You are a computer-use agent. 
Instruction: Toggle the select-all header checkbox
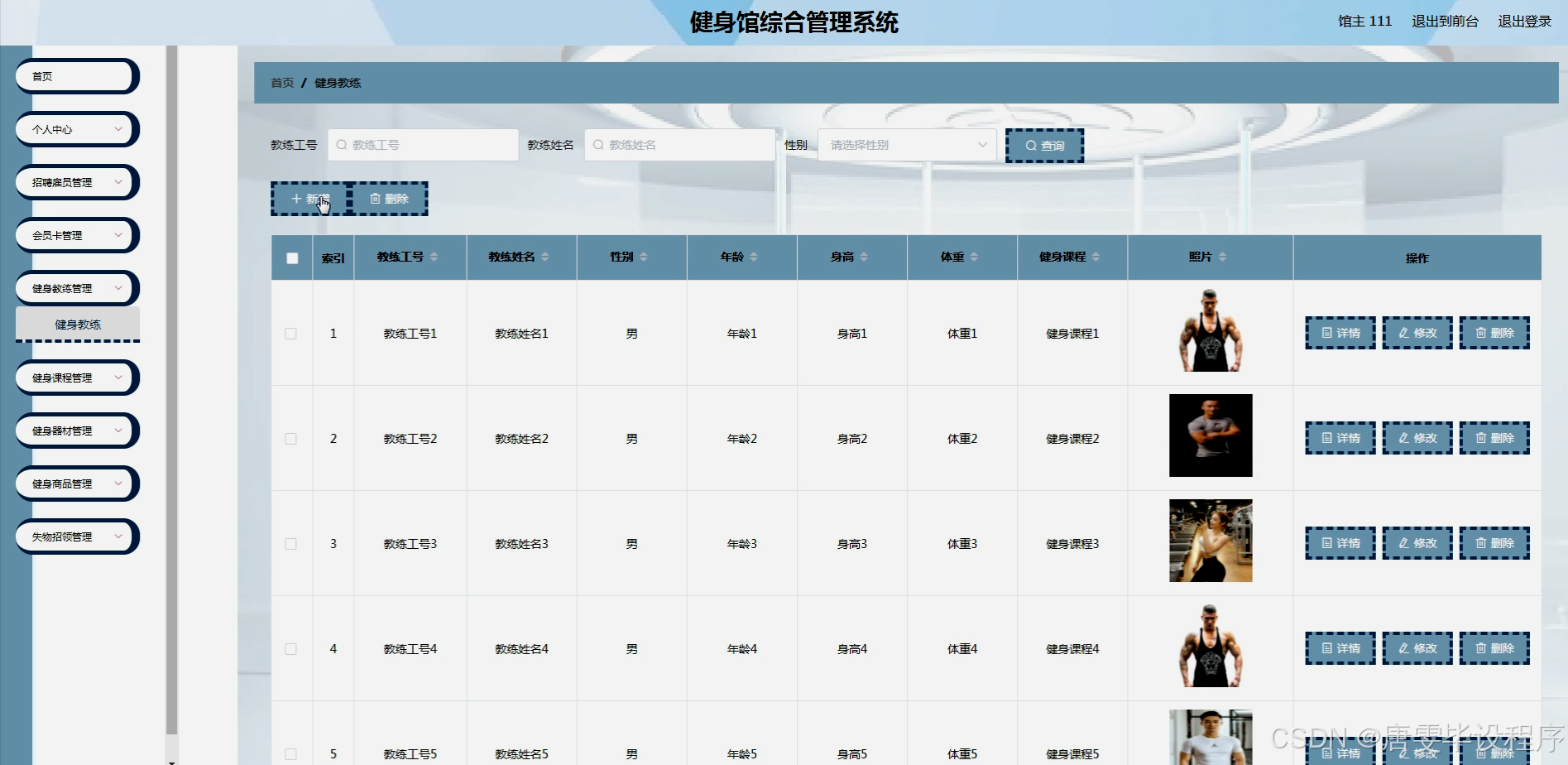click(292, 258)
